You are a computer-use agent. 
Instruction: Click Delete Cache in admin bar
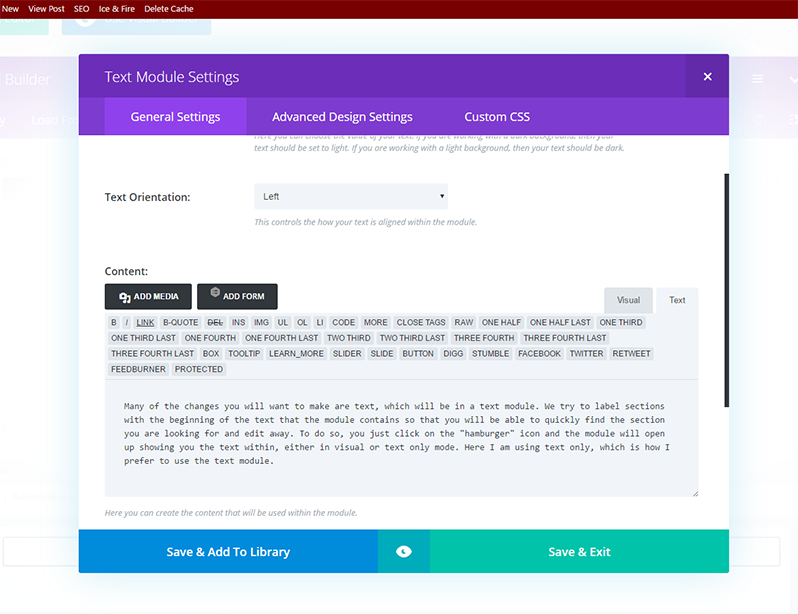tap(168, 9)
